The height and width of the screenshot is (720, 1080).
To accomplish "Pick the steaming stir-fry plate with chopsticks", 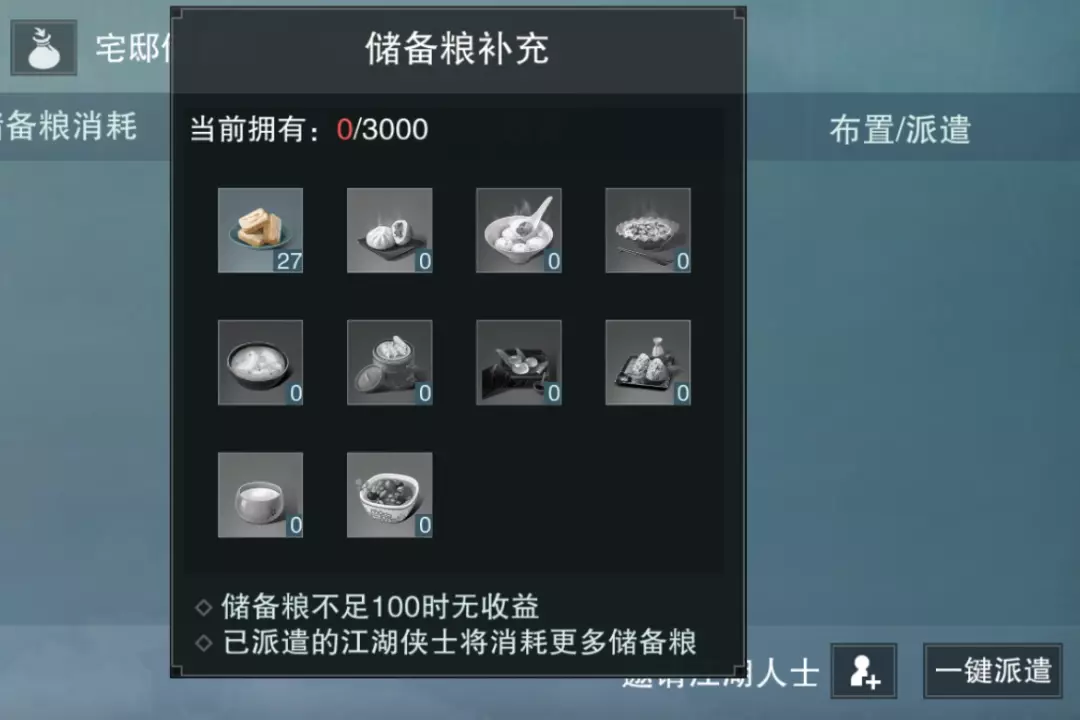I will tap(648, 230).
